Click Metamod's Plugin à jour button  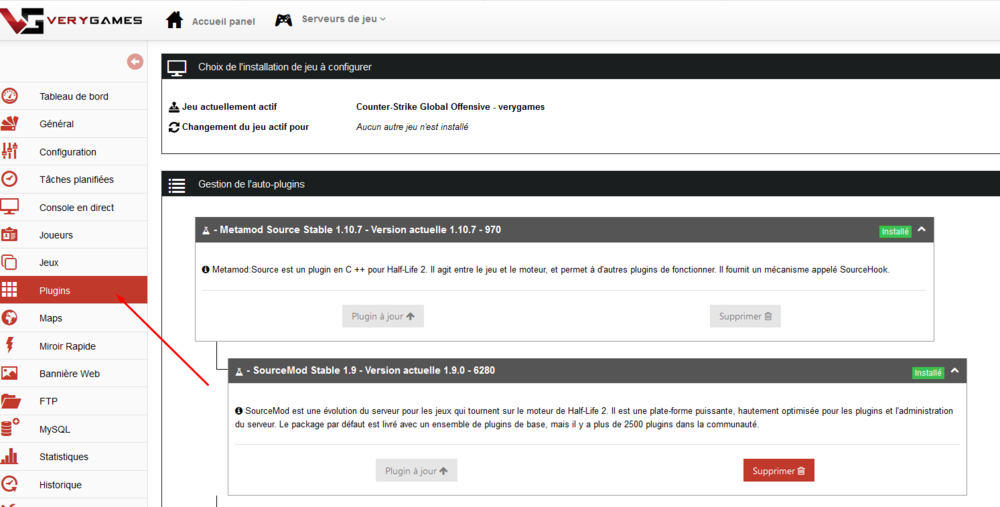[383, 316]
